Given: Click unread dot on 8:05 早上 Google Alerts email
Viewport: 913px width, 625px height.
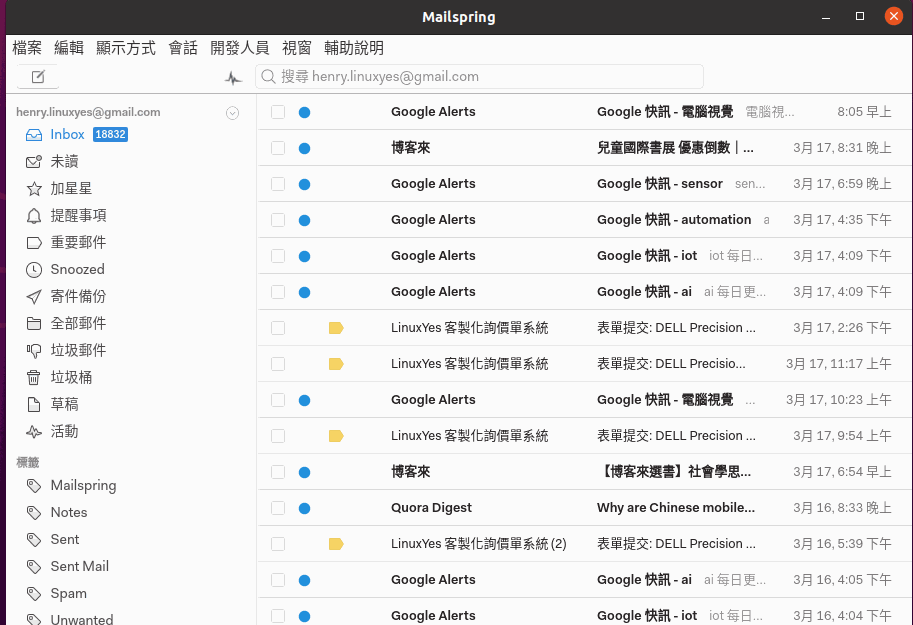Looking at the screenshot, I should 305,112.
